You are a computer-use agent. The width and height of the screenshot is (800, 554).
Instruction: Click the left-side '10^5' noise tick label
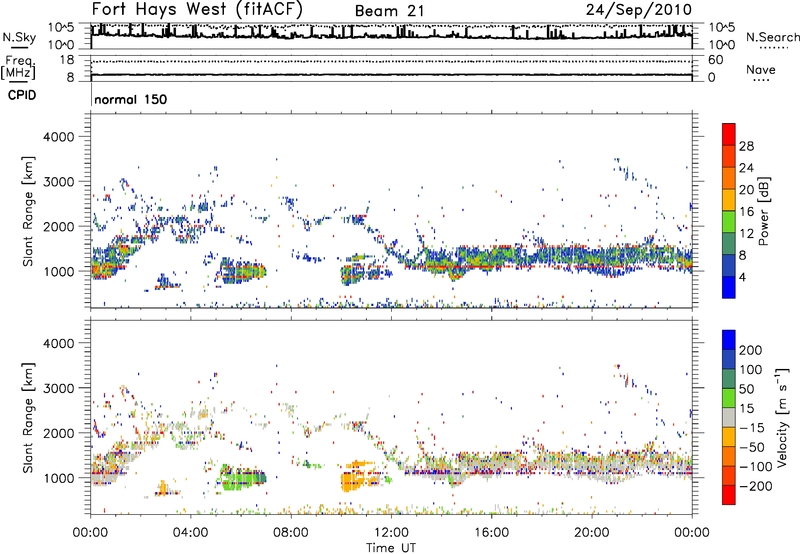point(61,28)
